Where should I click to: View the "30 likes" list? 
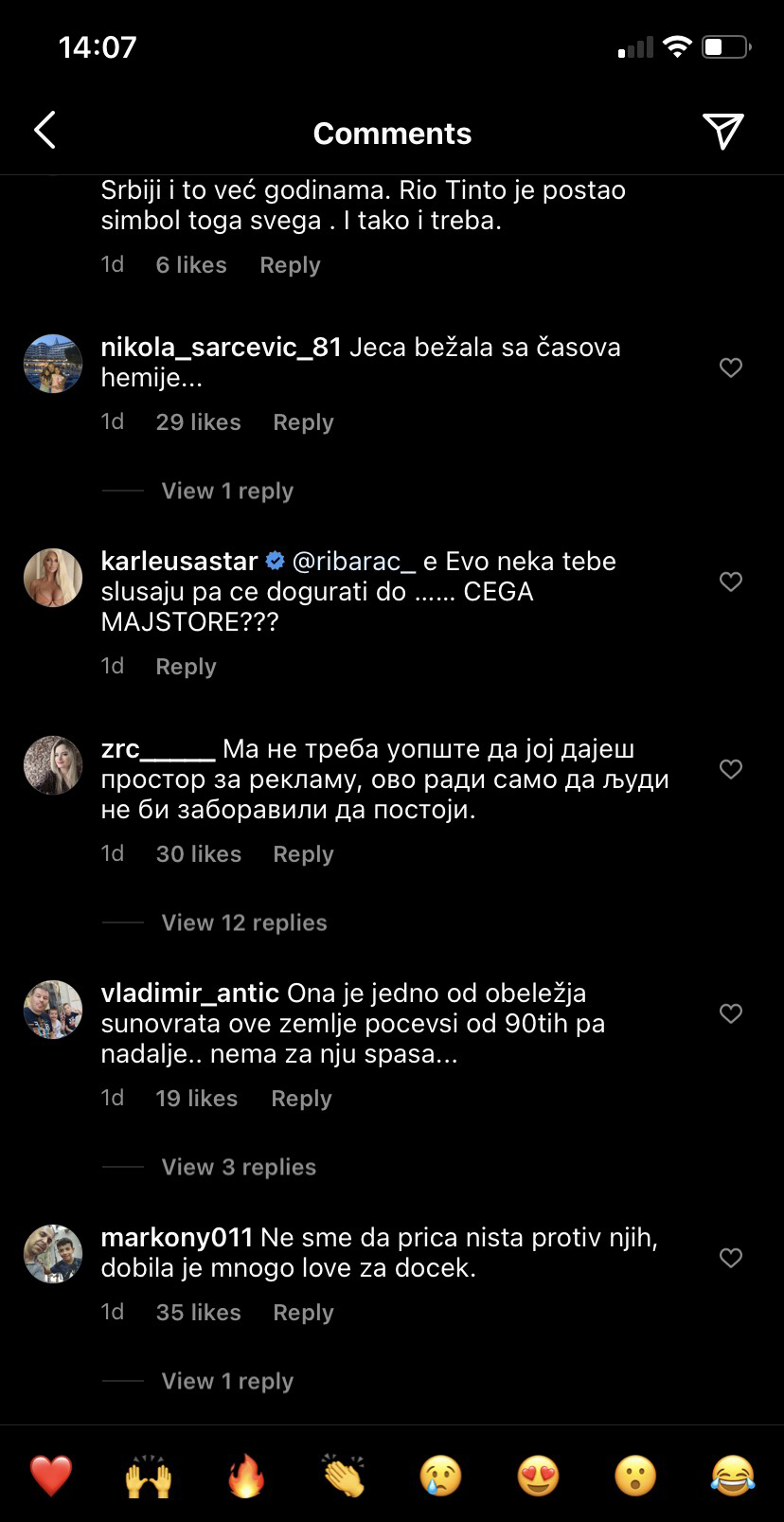[198, 854]
